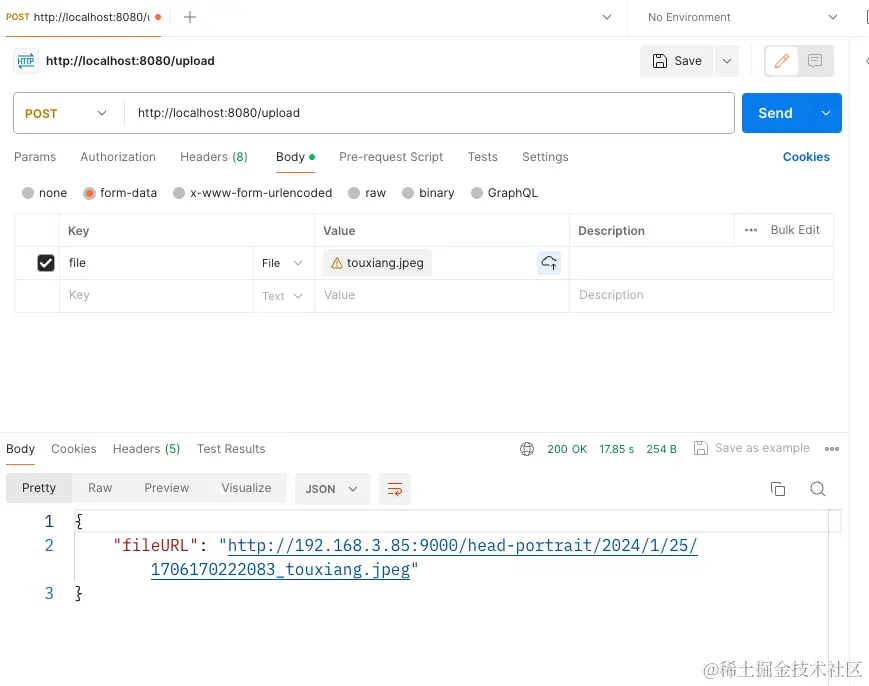
Task: Open the request Settings tab
Action: pos(545,157)
